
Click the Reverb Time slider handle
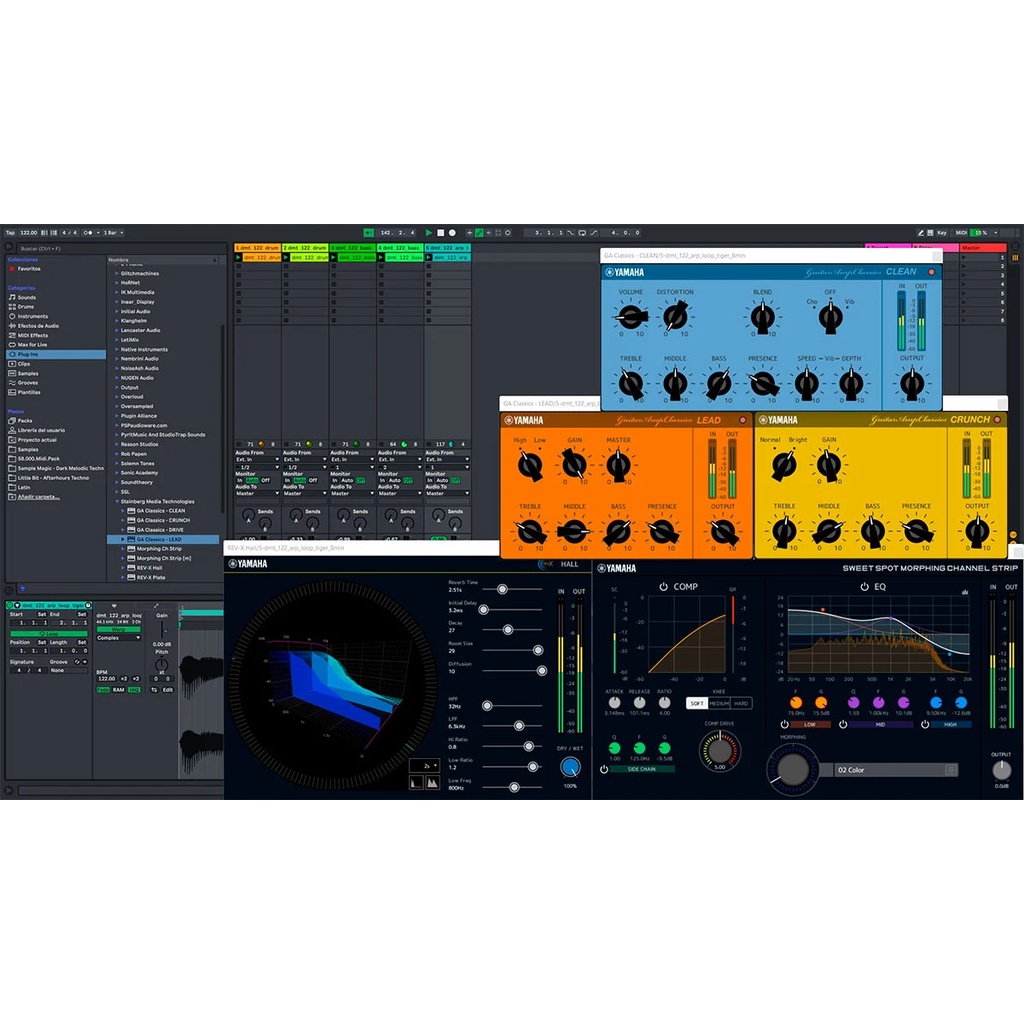click(502, 589)
